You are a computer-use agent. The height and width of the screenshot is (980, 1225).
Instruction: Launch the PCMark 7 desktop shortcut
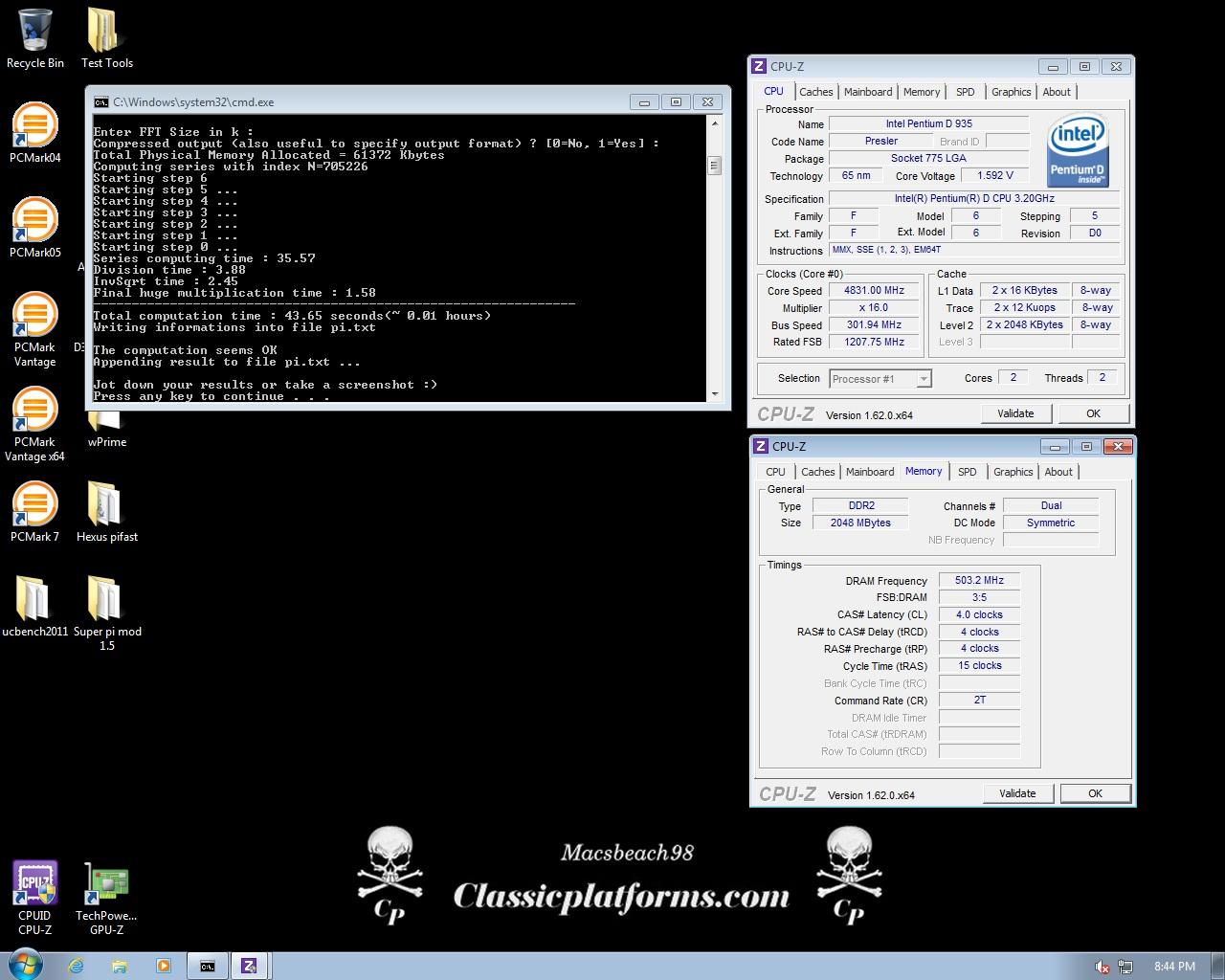pos(35,511)
